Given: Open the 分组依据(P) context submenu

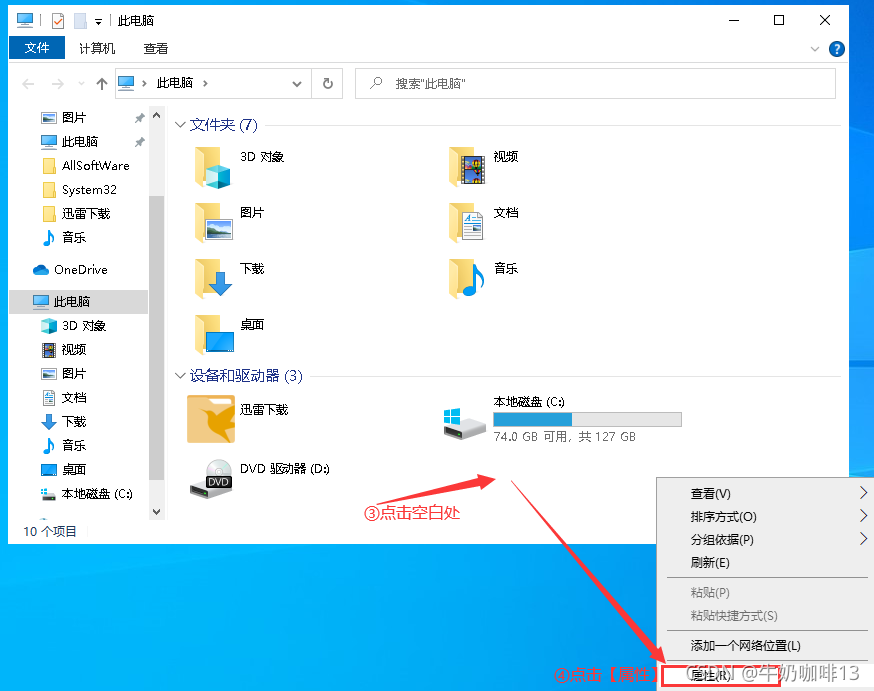Looking at the screenshot, I should (x=764, y=539).
